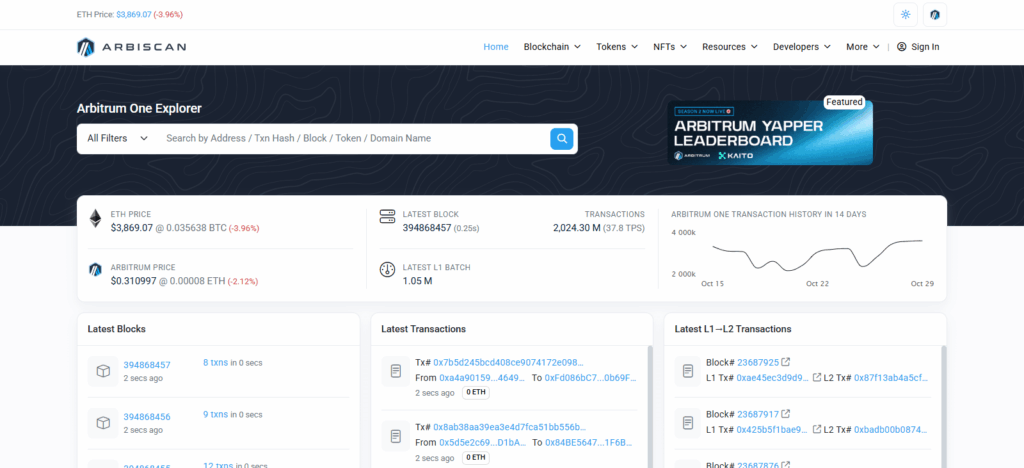1024x468 pixels.
Task: Open external link icon after L1 Tx# 0xae45ec3d9d9
Action: click(816, 377)
